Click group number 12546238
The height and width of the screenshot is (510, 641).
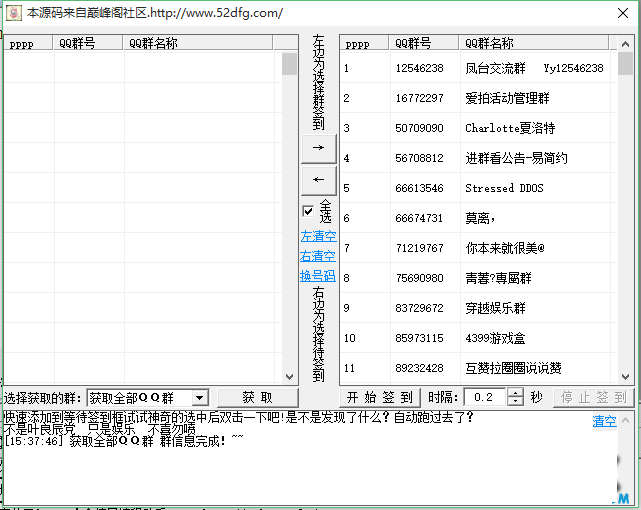point(419,68)
